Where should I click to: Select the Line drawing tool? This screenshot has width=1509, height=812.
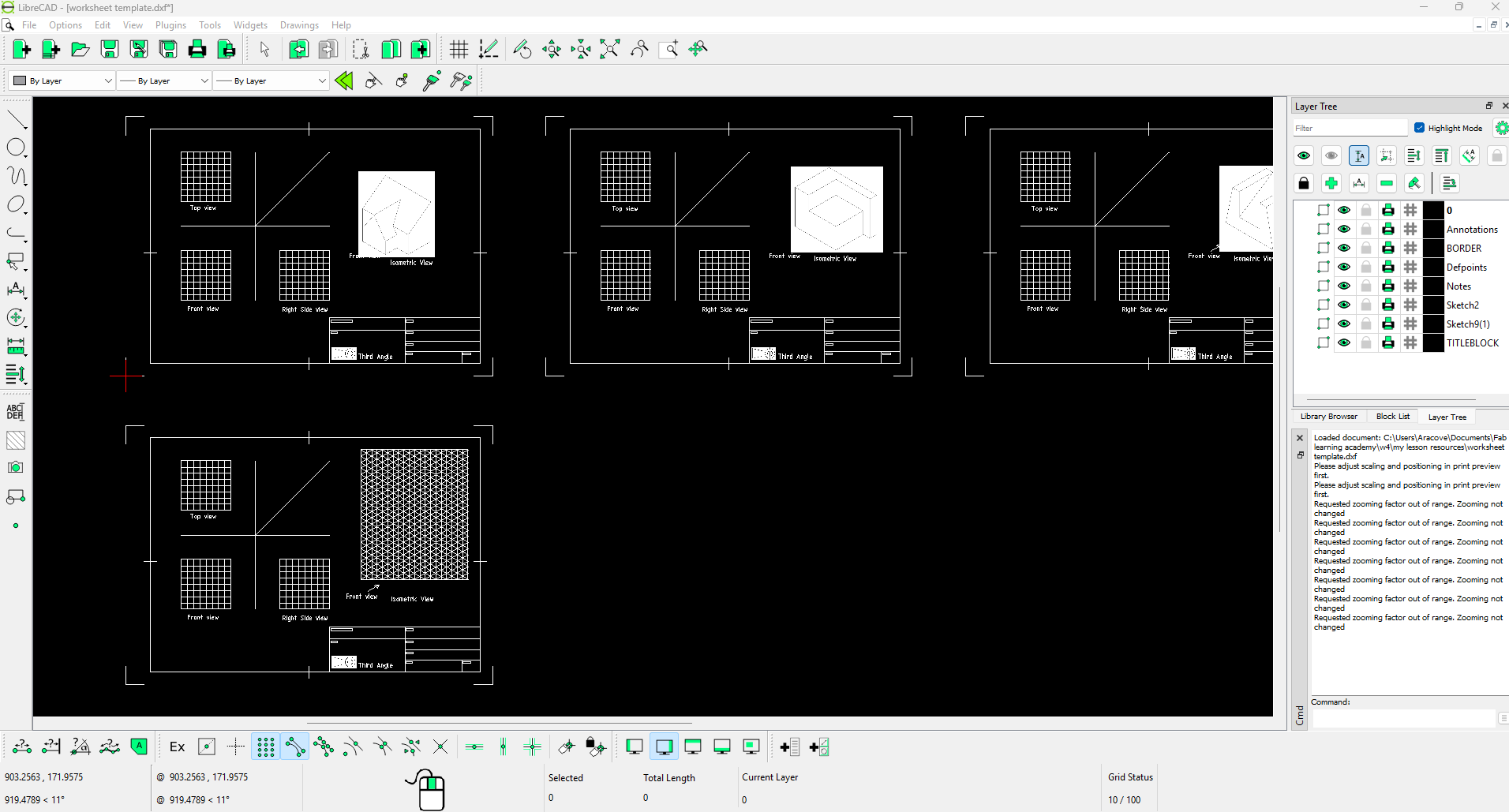[17, 120]
